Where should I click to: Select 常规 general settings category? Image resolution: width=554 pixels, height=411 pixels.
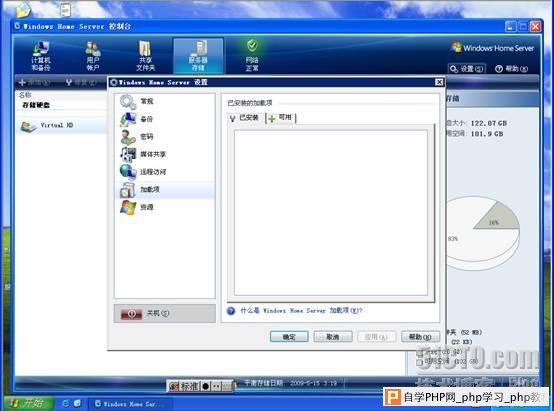(165, 101)
